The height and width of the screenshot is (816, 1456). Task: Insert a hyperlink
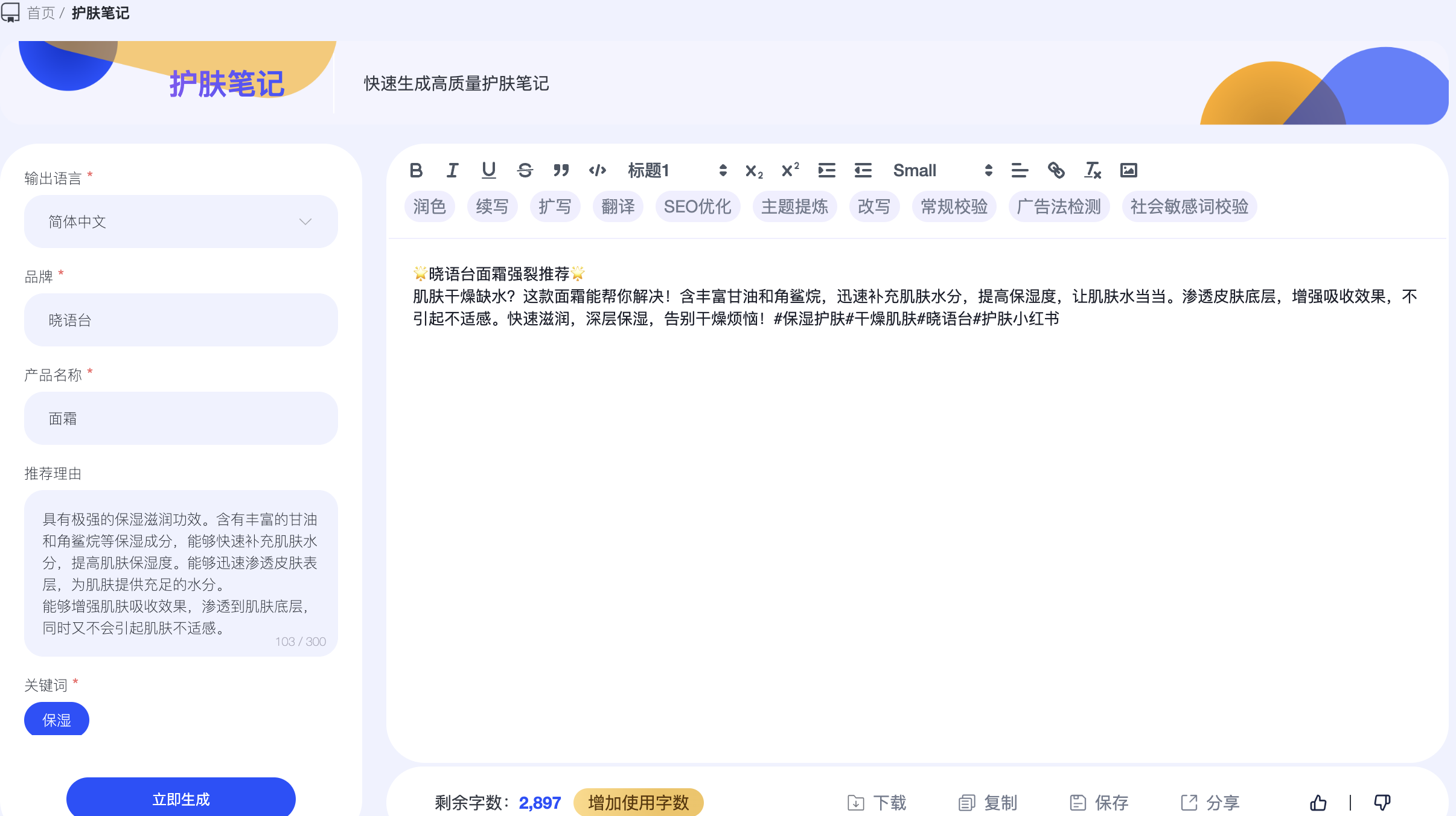coord(1056,170)
